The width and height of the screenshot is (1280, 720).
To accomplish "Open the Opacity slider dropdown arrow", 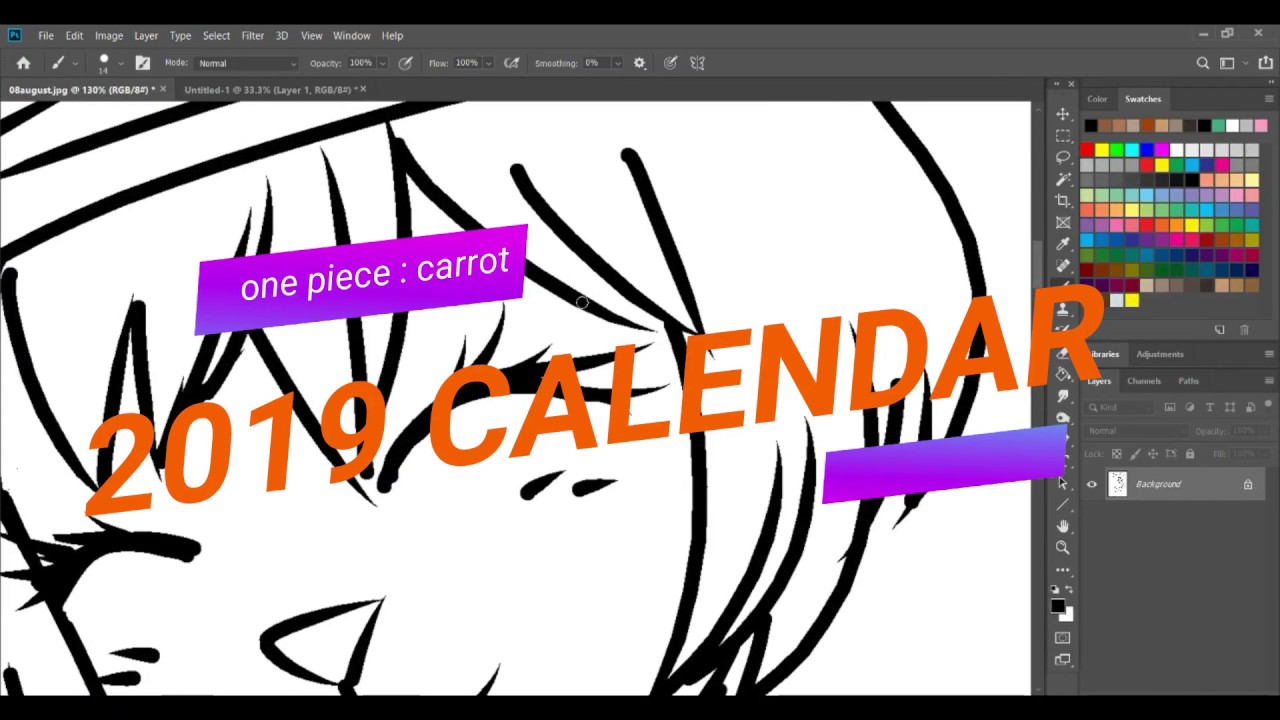I will coord(382,63).
